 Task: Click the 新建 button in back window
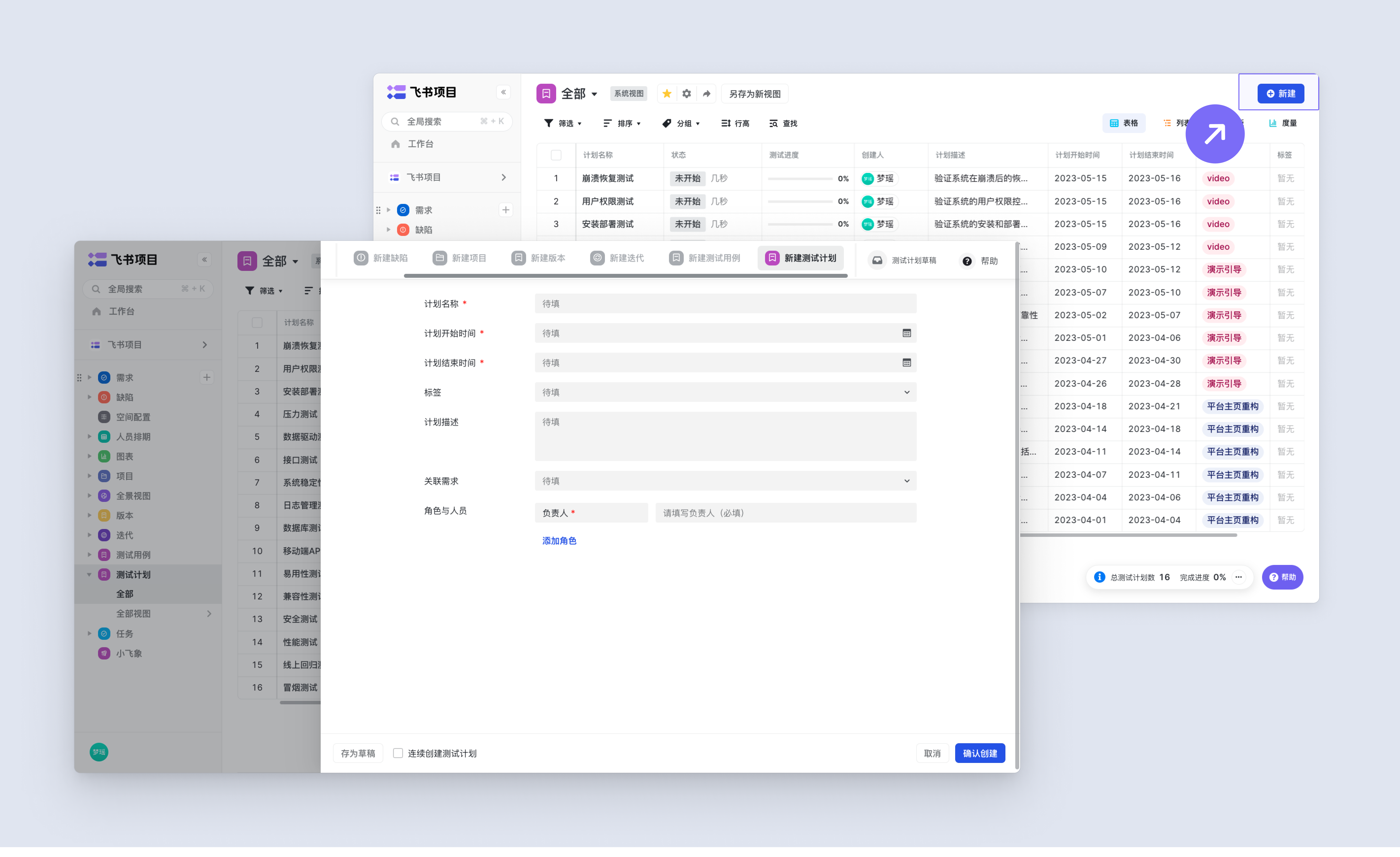click(1281, 94)
